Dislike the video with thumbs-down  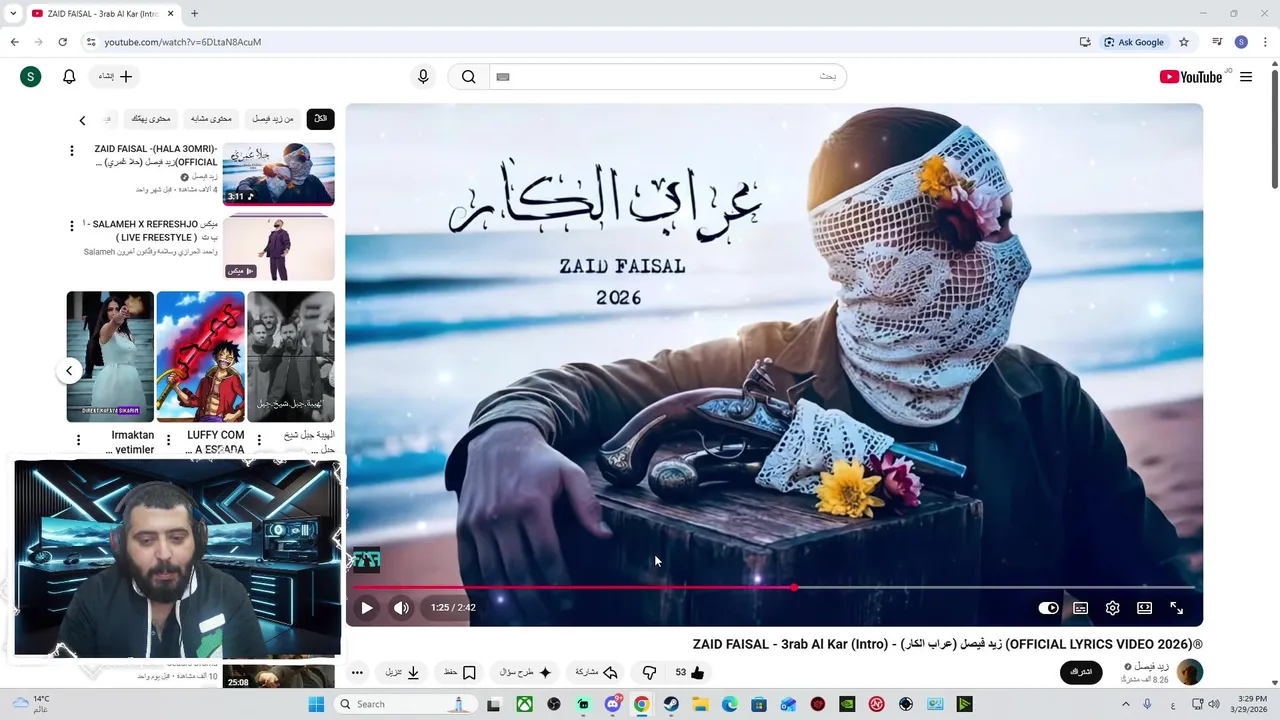(x=649, y=672)
